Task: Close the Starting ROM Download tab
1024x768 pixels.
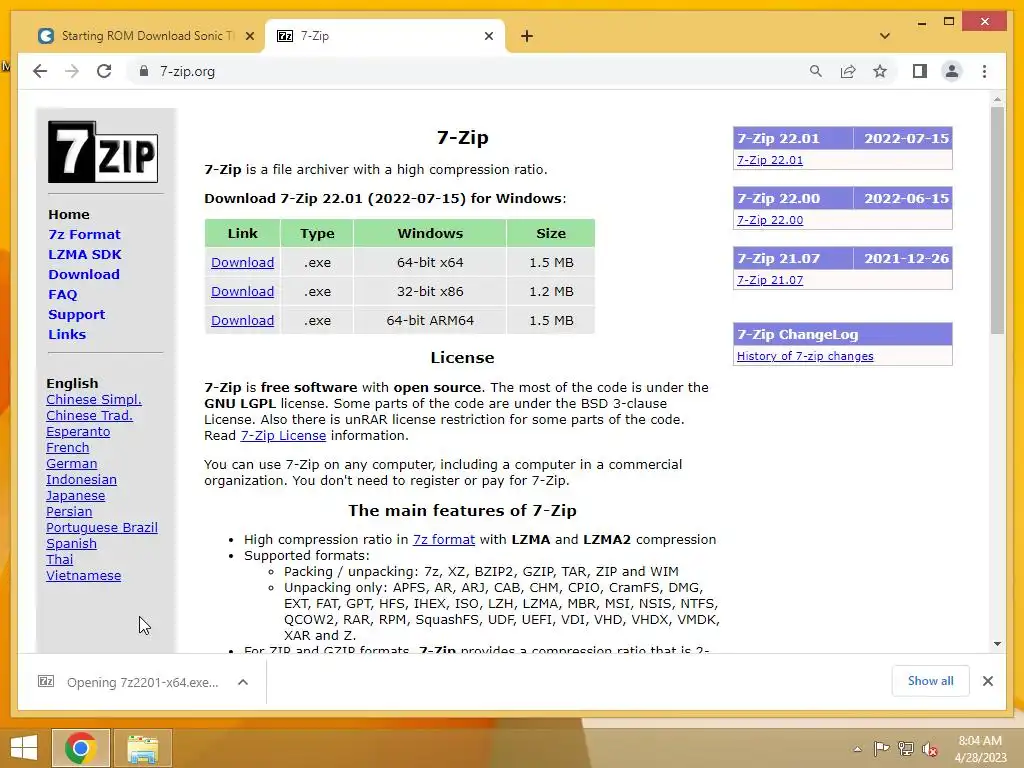Action: tap(249, 36)
